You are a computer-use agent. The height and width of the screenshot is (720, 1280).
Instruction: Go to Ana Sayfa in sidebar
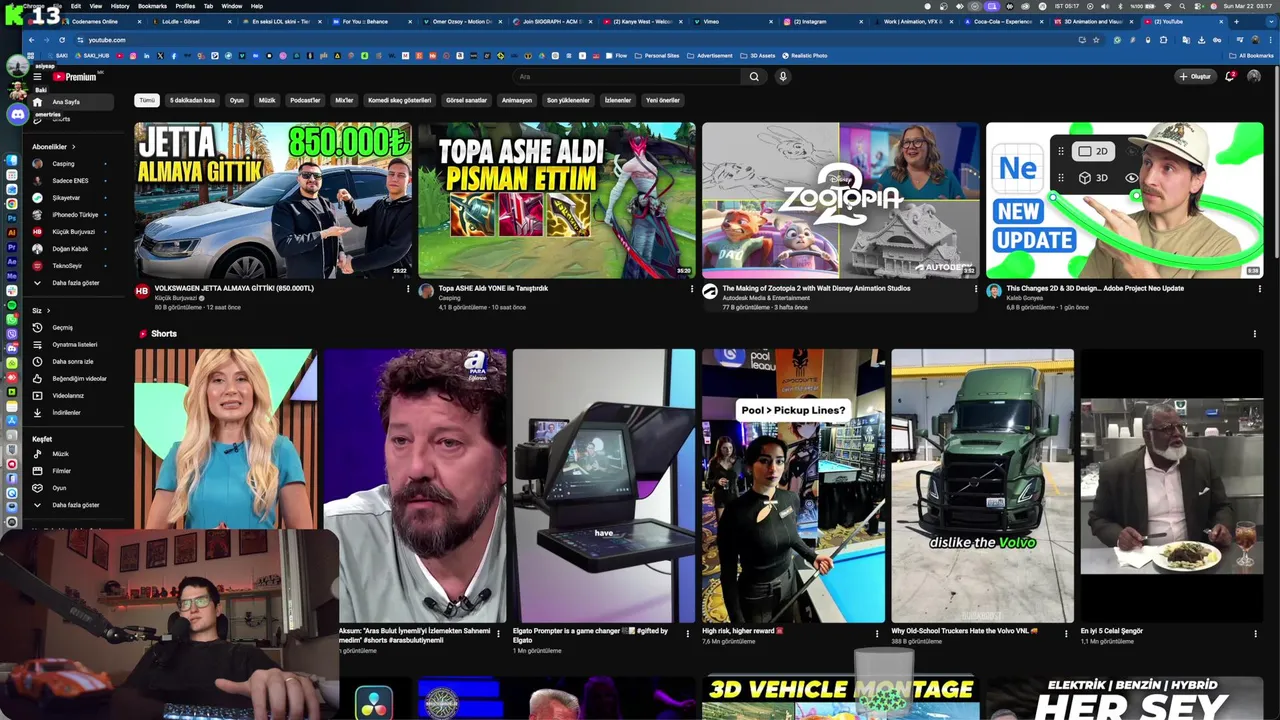pos(72,102)
